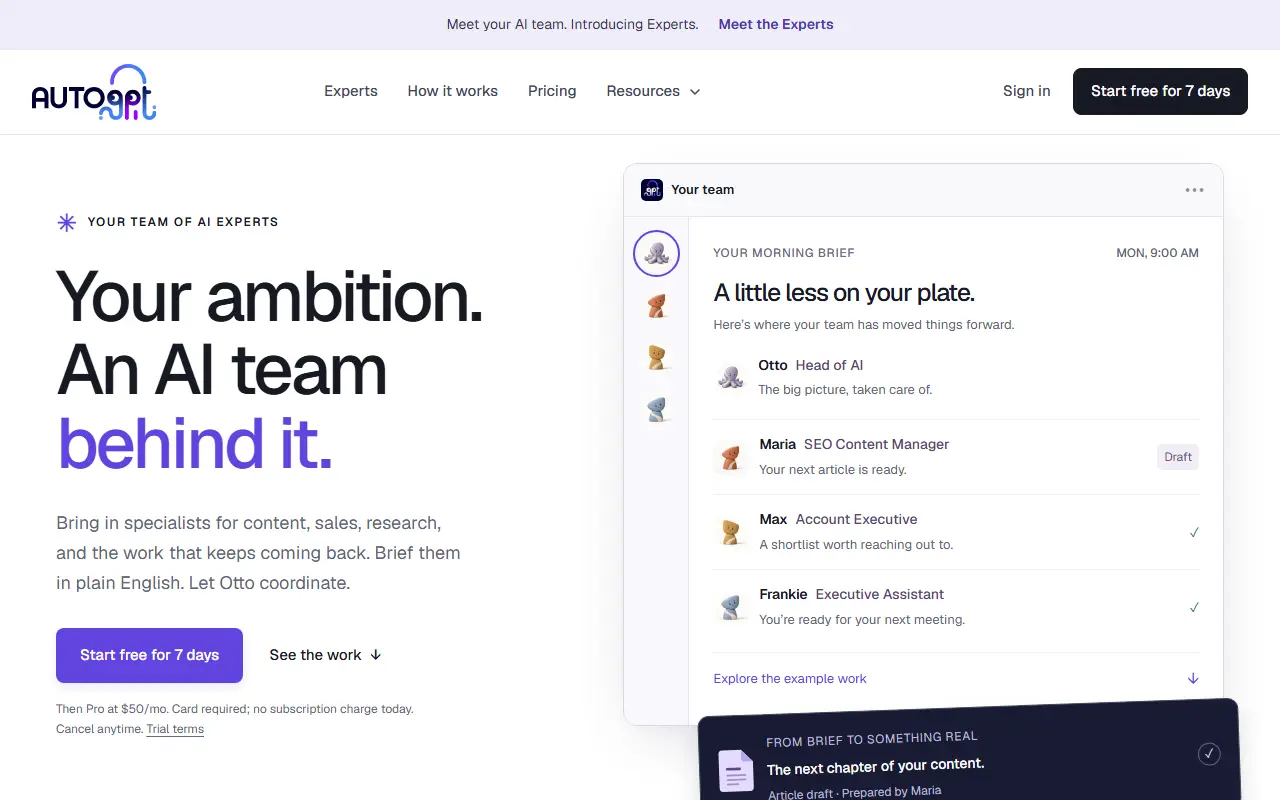Click the Your team panel app icon
This screenshot has height=800, width=1280.
pos(652,189)
